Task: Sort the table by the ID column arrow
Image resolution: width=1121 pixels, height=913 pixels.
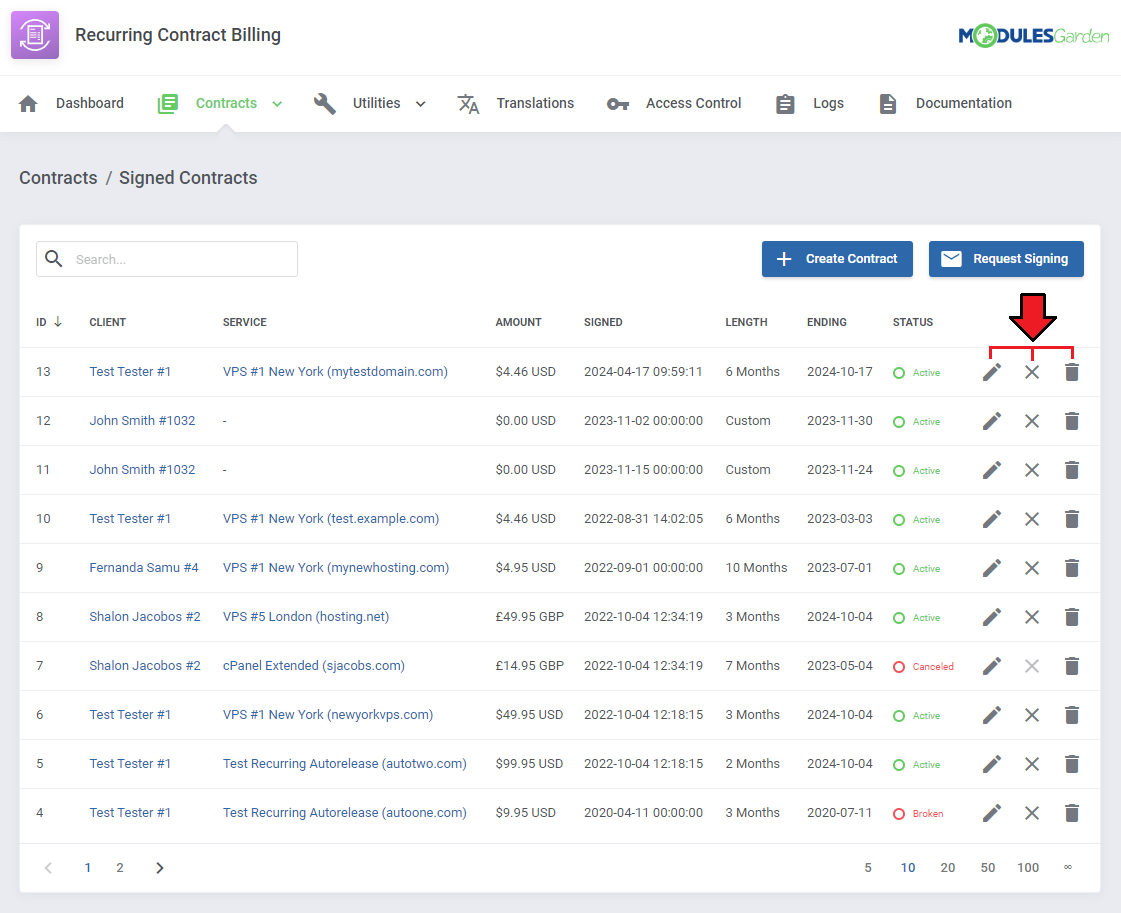Action: click(58, 322)
